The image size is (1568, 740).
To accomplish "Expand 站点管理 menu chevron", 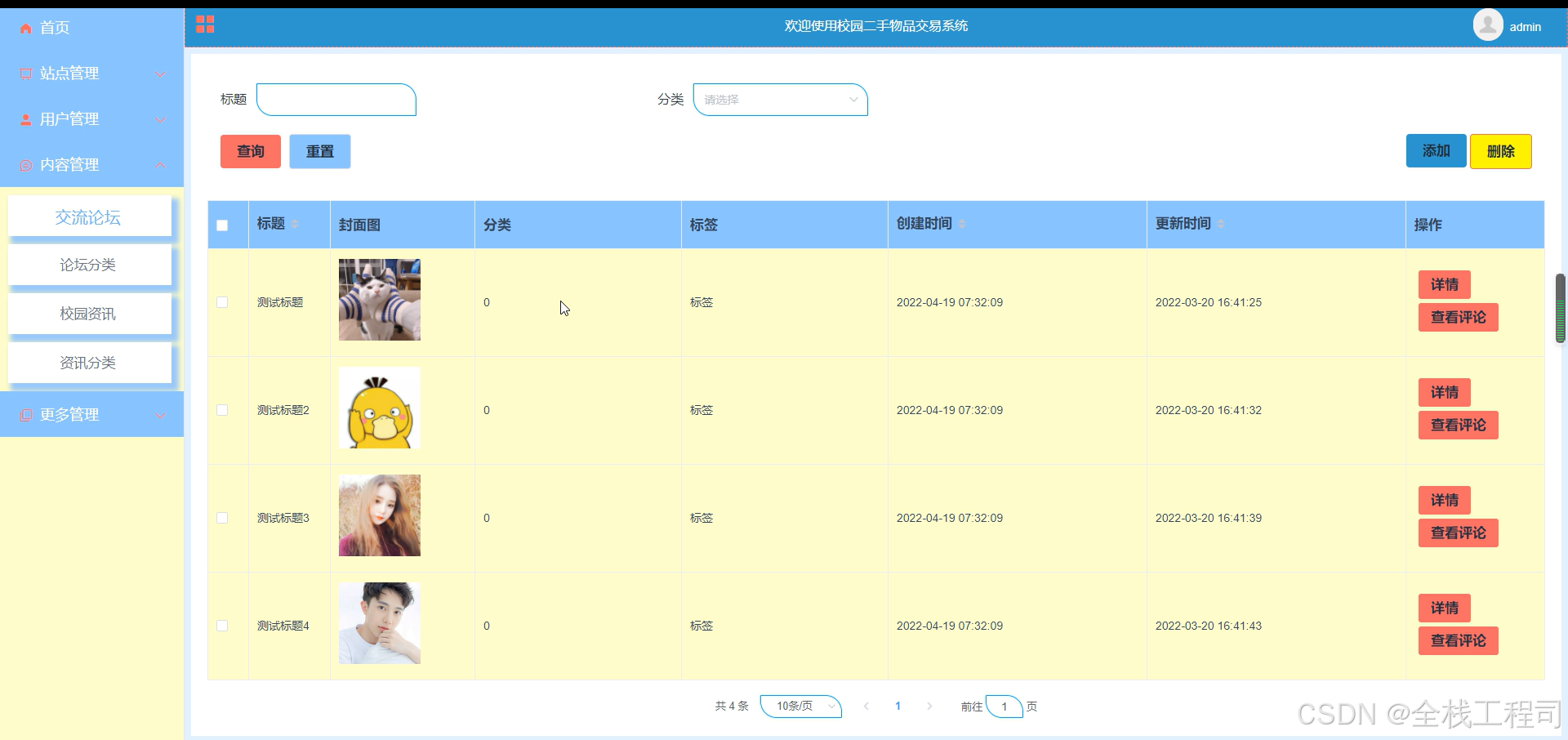I will pos(160,74).
